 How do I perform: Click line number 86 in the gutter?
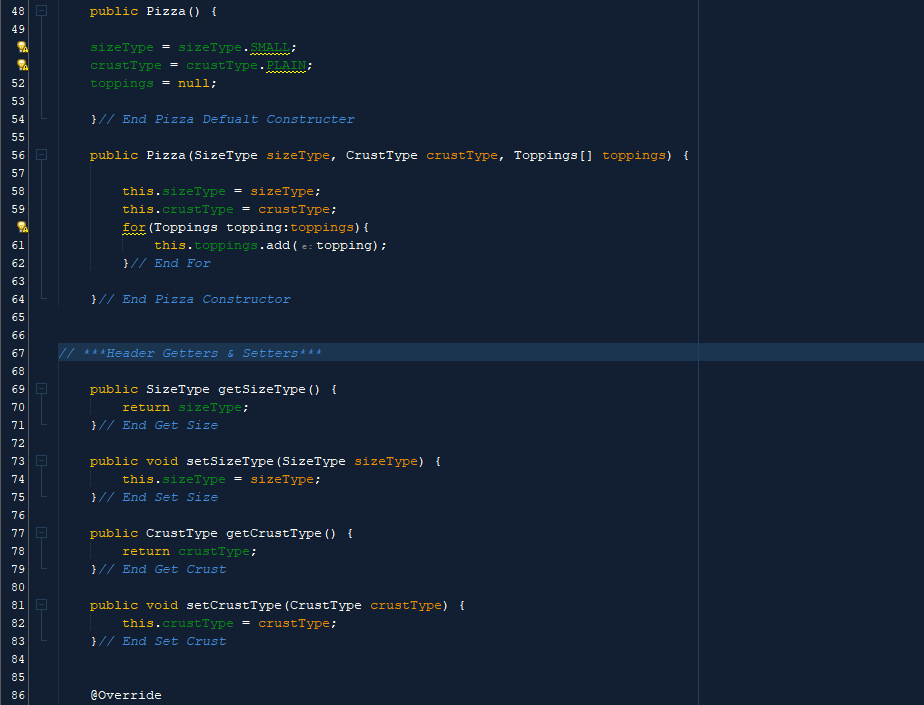click(x=18, y=695)
